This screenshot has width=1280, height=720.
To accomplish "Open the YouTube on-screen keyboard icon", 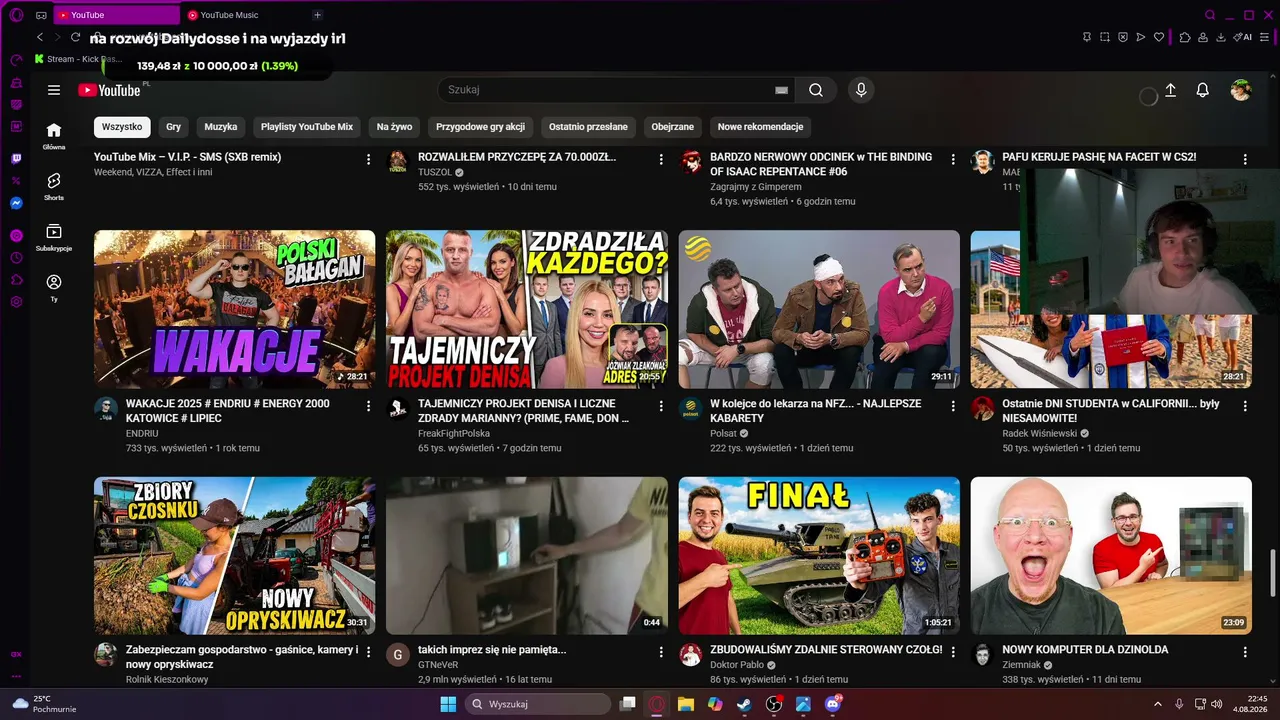I will [x=782, y=90].
